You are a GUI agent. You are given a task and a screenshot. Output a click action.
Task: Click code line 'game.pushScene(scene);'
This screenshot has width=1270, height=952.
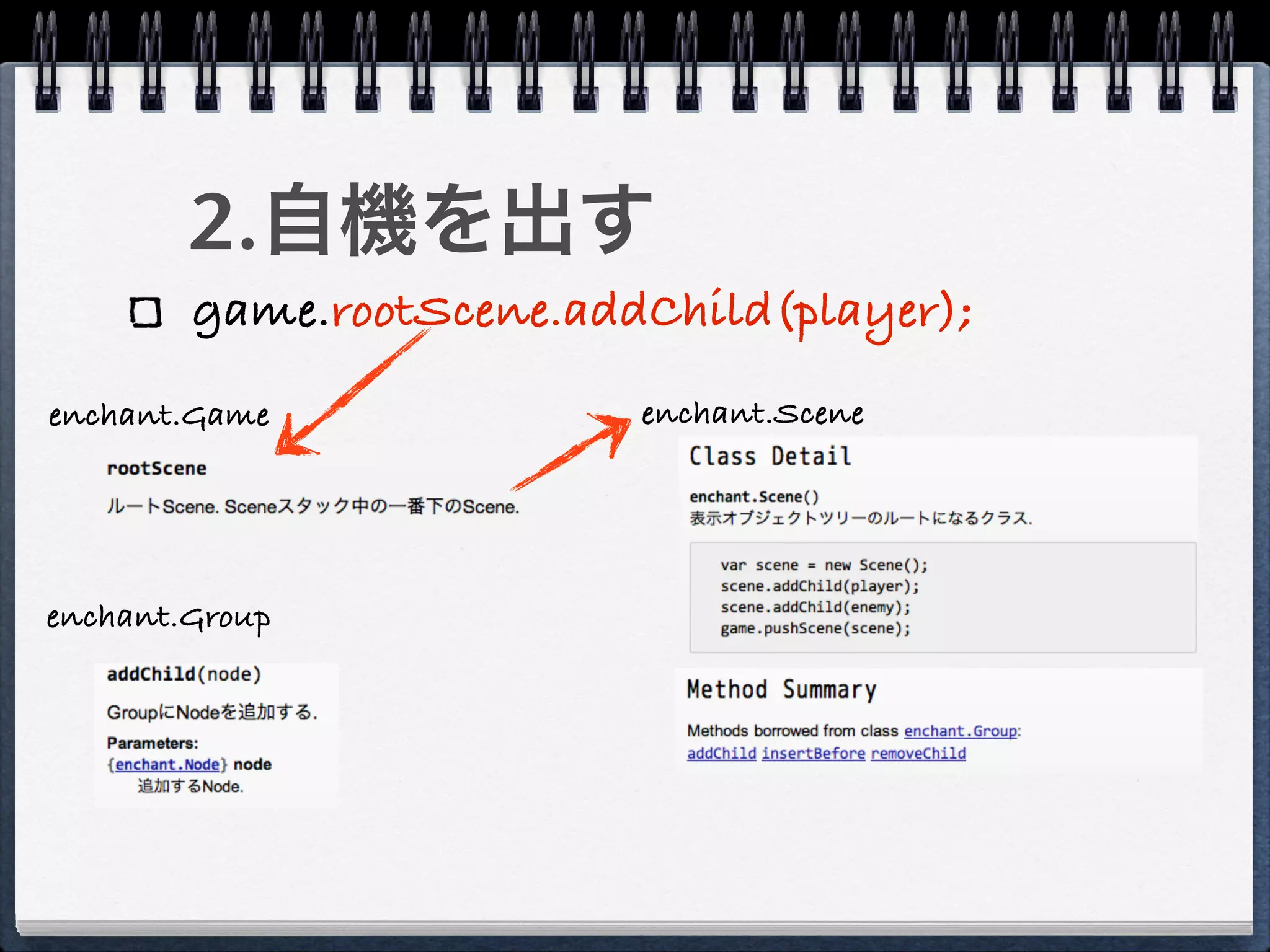click(815, 628)
